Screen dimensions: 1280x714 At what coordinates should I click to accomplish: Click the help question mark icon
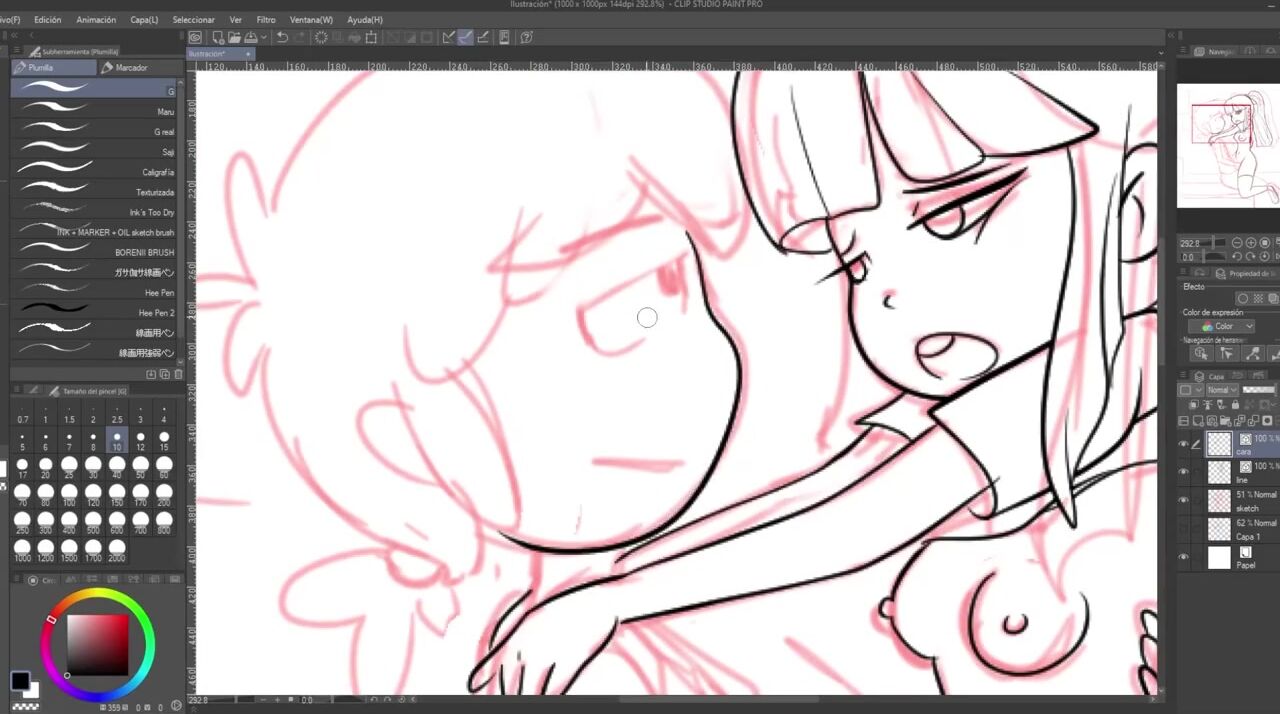[x=526, y=38]
